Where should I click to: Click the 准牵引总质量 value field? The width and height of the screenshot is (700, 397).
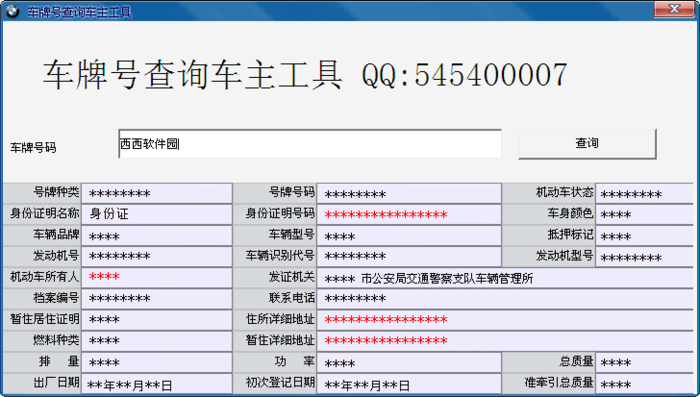644,383
